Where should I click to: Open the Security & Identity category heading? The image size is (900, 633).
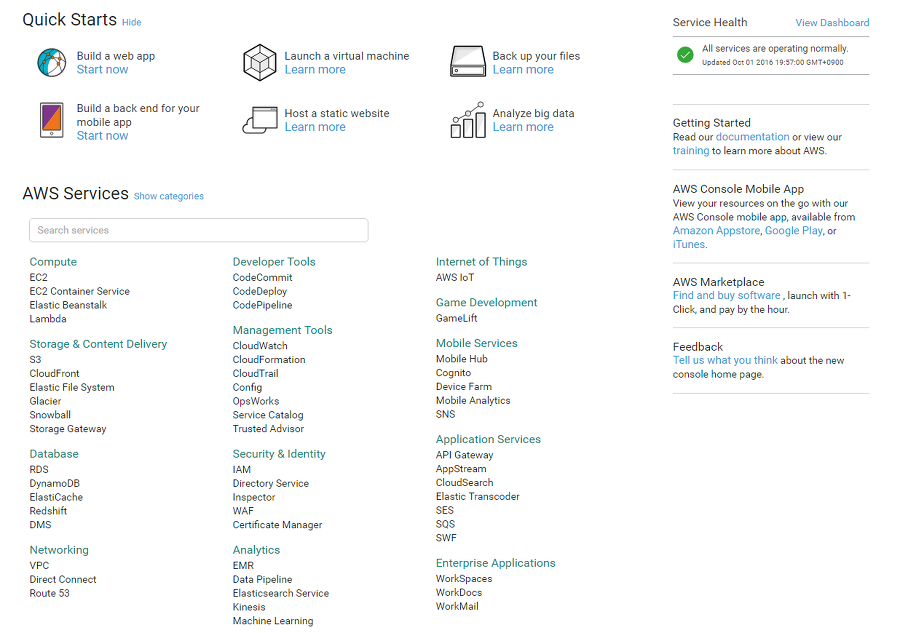[x=279, y=454]
